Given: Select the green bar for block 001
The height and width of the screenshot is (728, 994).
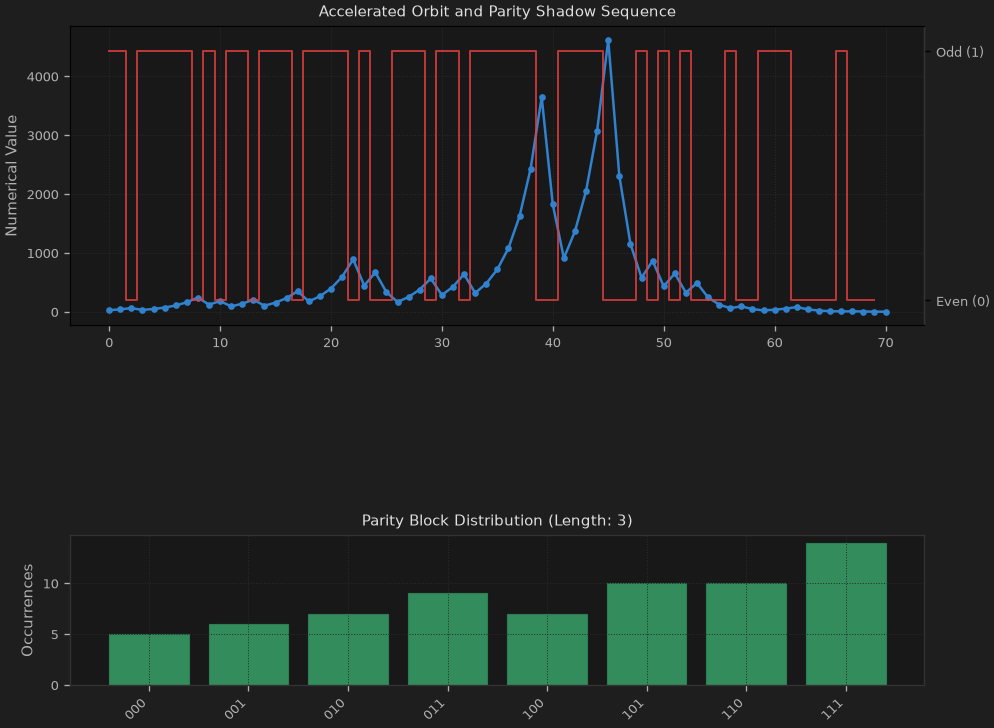Looking at the screenshot, I should 248,654.
